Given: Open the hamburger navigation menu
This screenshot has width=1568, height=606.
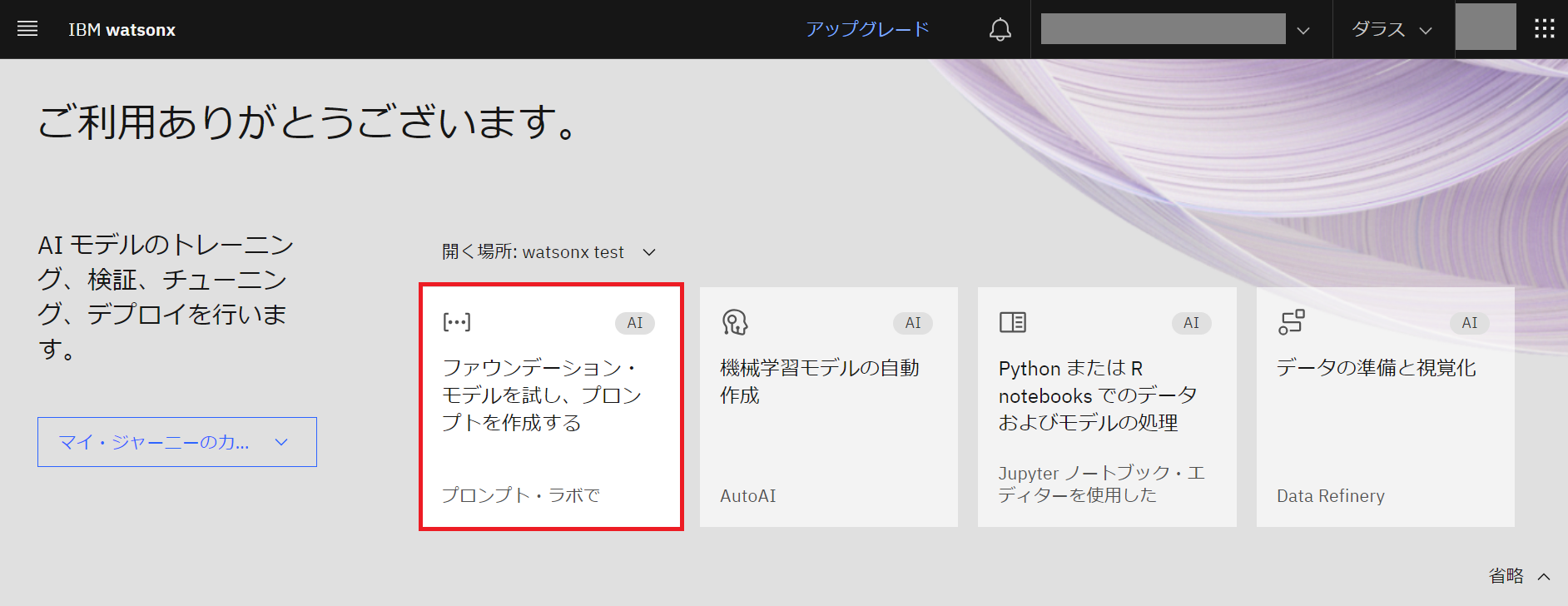Looking at the screenshot, I should tap(27, 29).
